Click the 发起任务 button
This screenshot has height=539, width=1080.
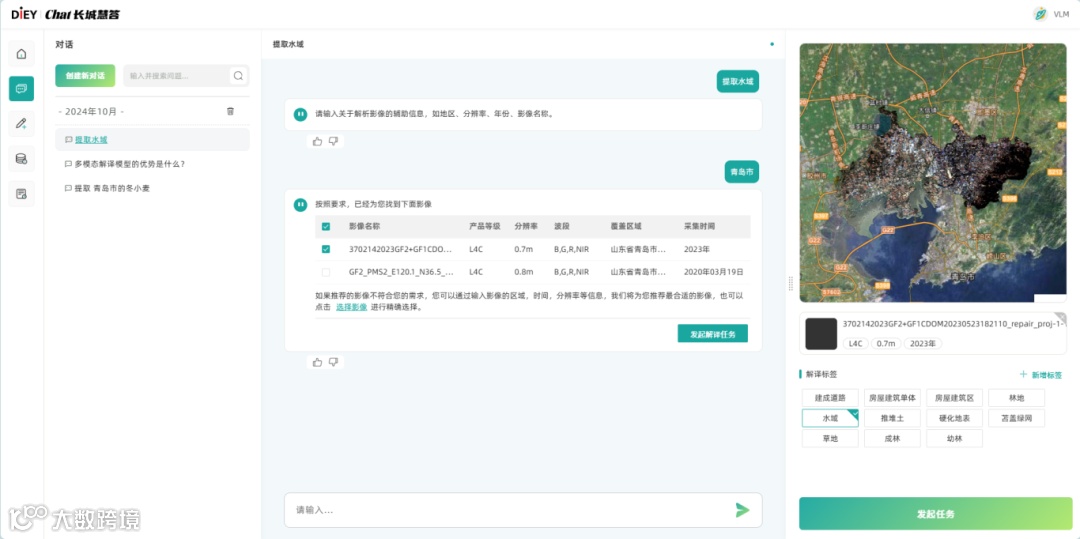pos(935,514)
